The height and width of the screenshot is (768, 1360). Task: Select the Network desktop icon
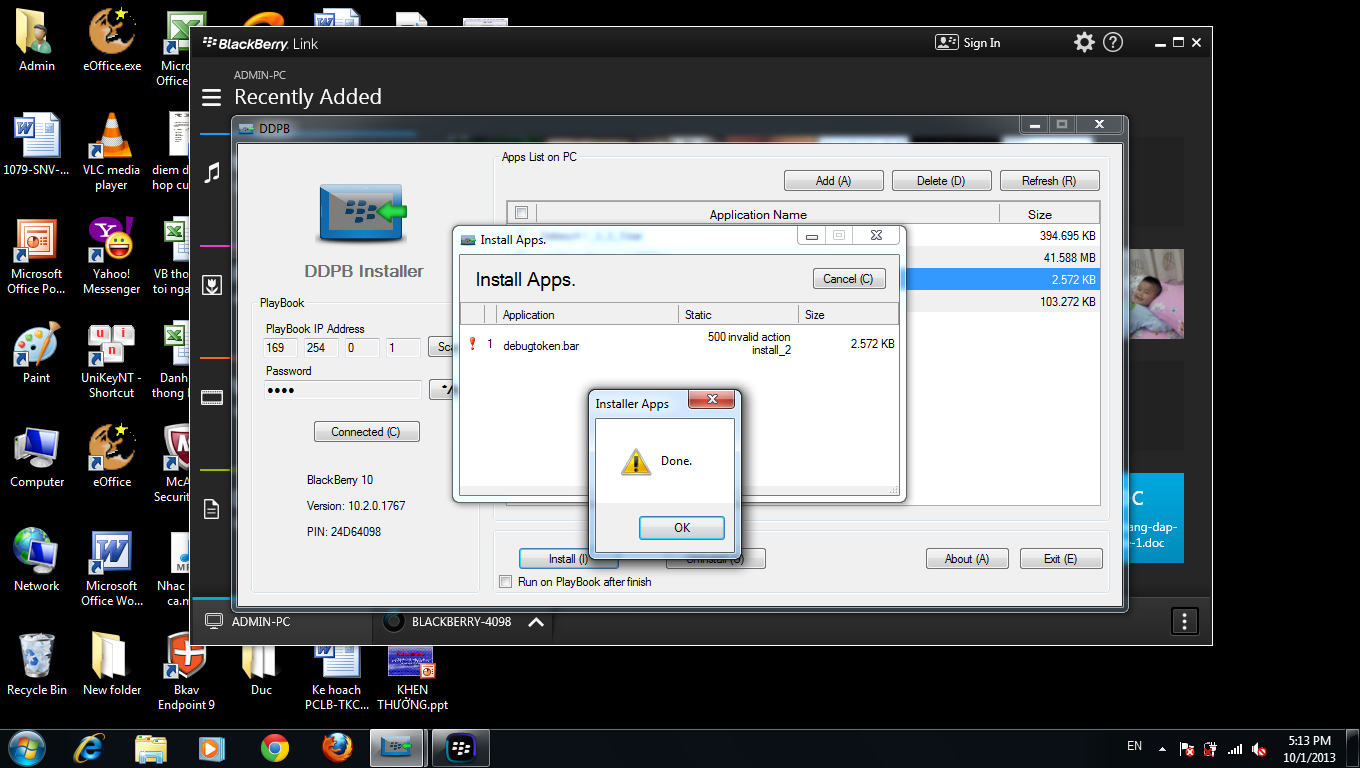37,561
